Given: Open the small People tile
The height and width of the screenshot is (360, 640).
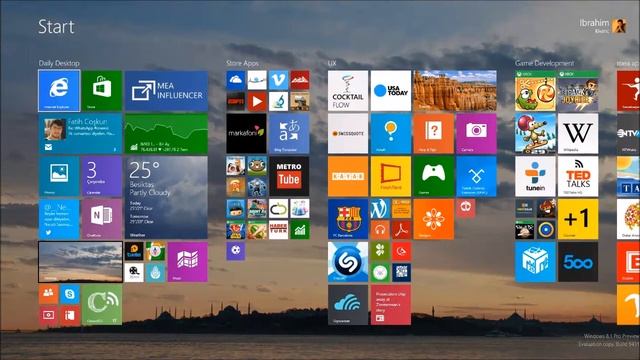Looking at the screenshot, I should pos(48,294).
